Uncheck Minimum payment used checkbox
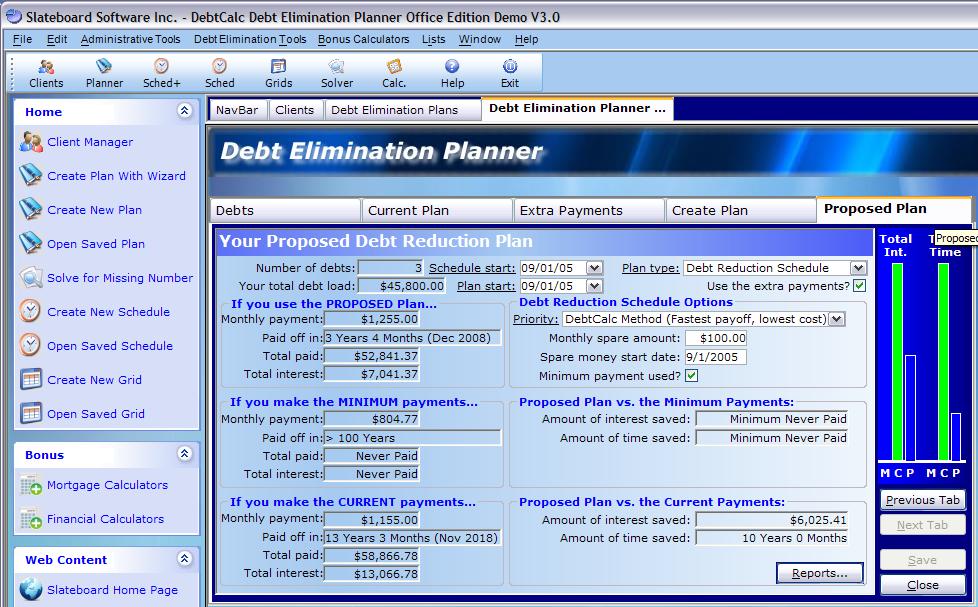Screen dimensions: 978x607 (x=691, y=376)
